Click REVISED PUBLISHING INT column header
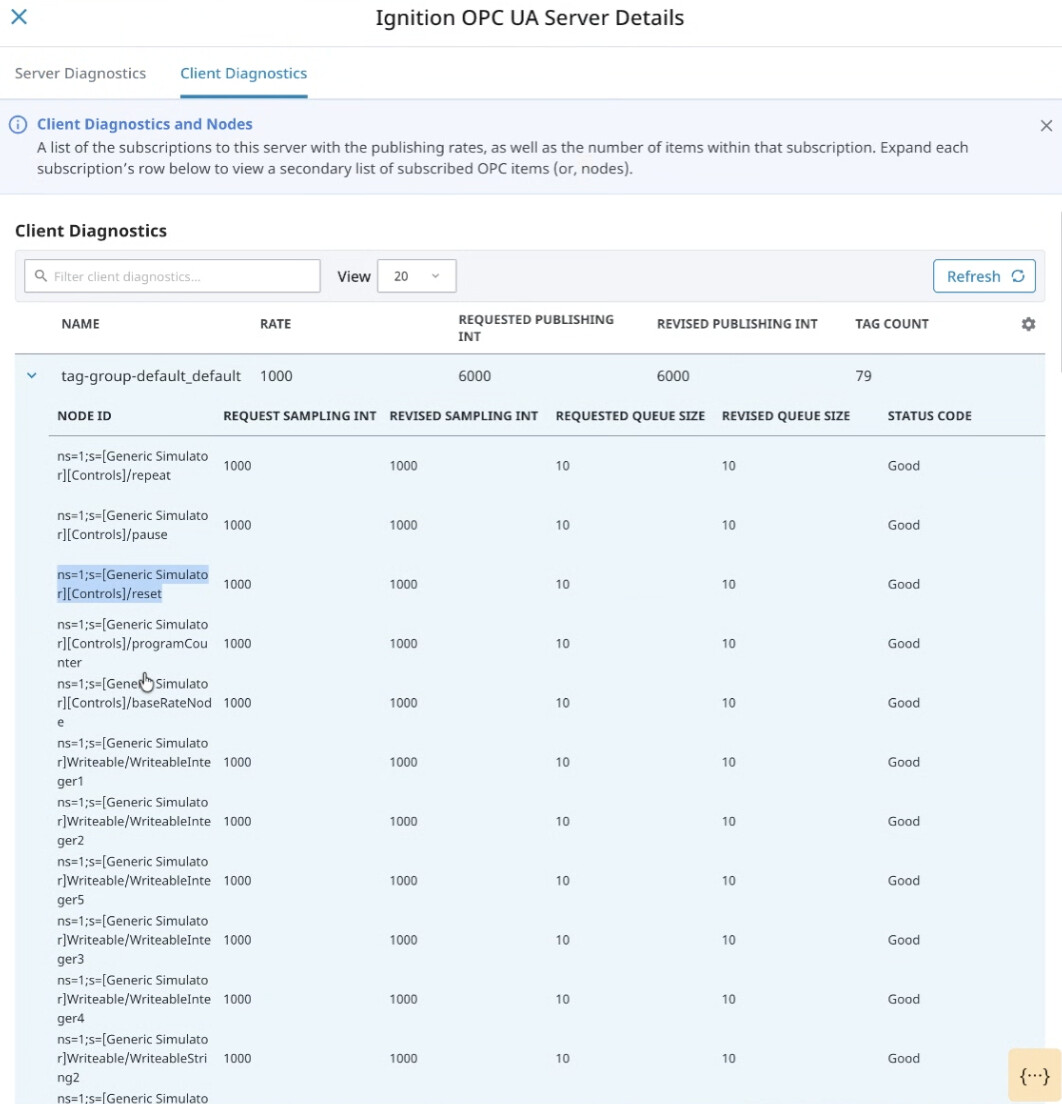 [737, 324]
